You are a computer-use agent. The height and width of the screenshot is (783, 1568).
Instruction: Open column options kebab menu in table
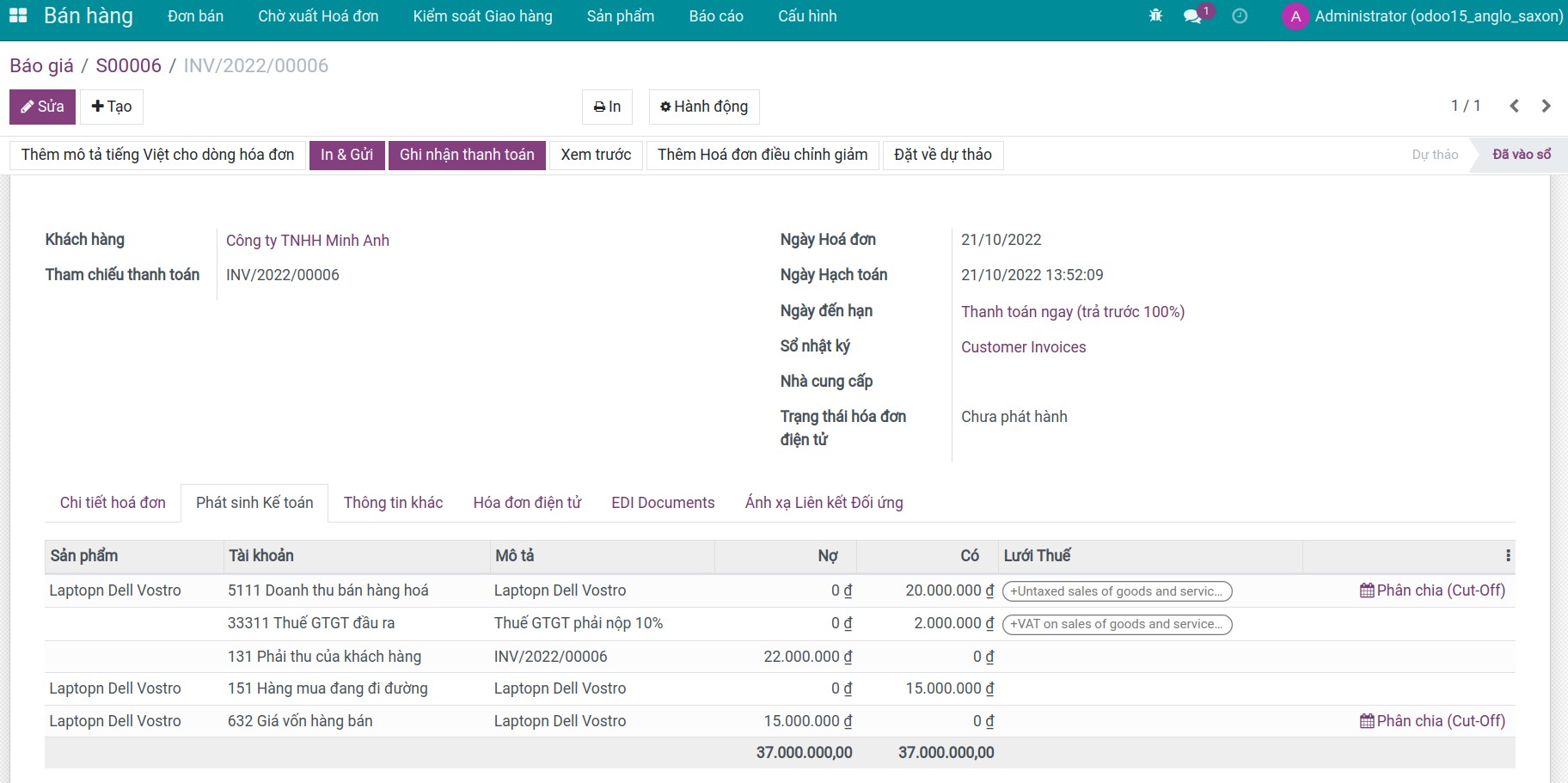tap(1508, 556)
